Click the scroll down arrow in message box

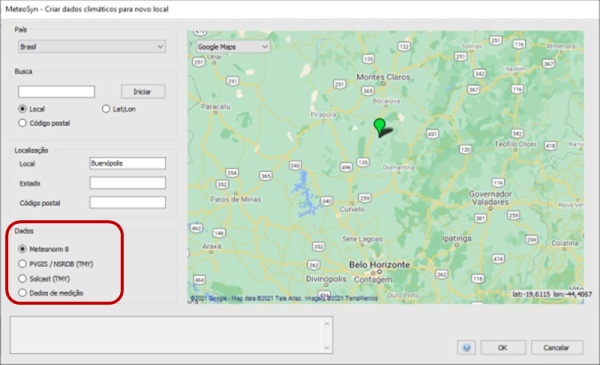tap(326, 347)
